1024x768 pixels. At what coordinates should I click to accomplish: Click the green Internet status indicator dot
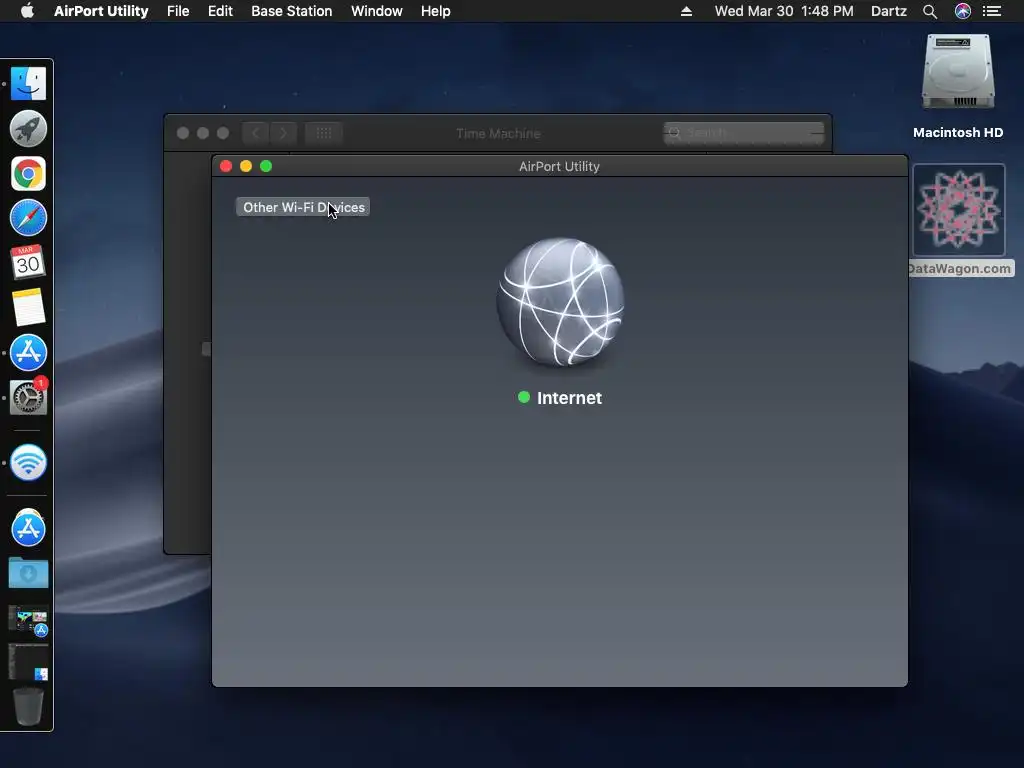pos(524,397)
